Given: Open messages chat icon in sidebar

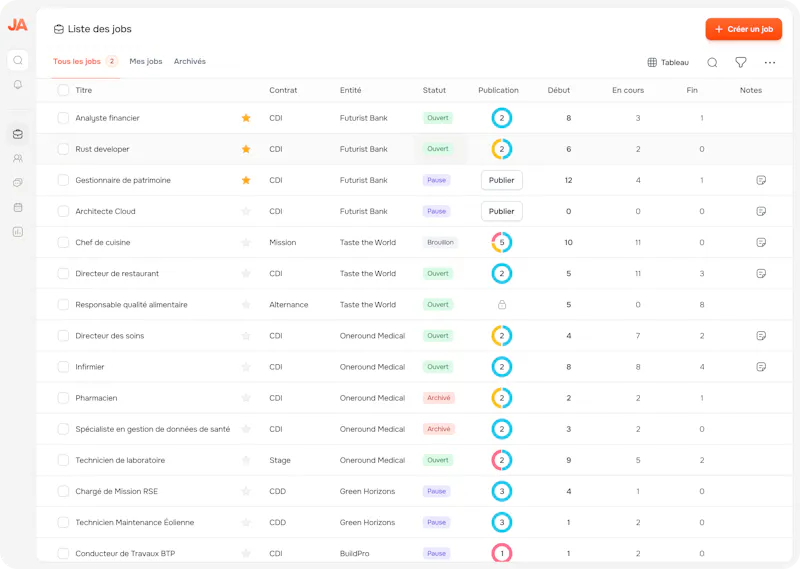Looking at the screenshot, I should 18,183.
